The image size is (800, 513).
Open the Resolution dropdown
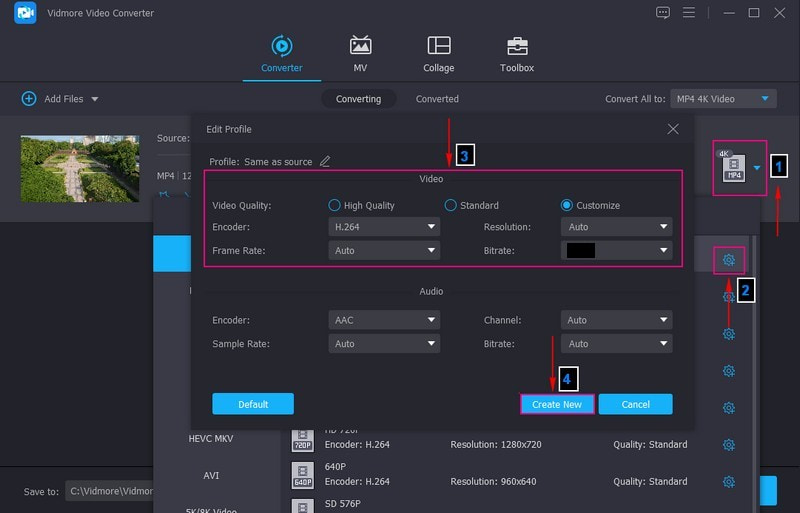click(616, 227)
